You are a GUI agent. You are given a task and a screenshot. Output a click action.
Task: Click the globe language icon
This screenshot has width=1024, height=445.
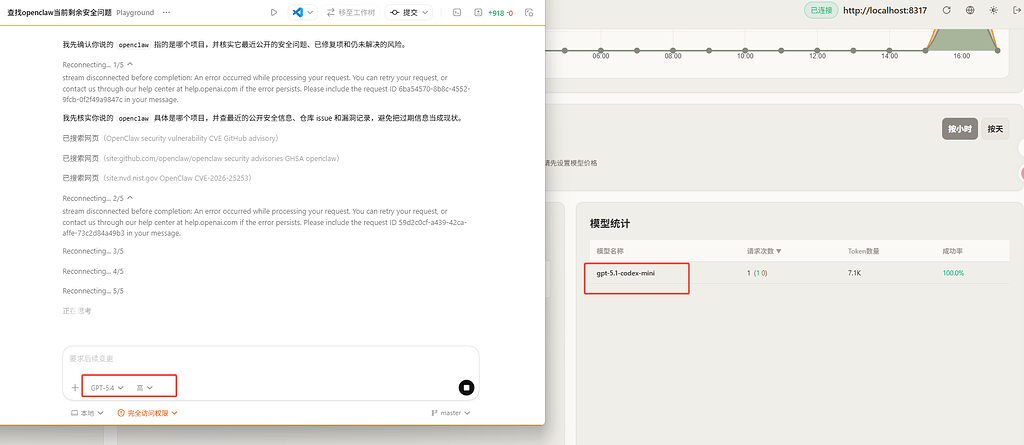(970, 10)
